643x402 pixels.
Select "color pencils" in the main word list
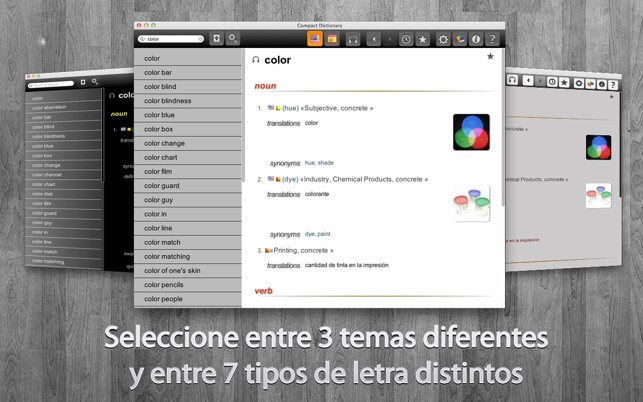(188, 285)
